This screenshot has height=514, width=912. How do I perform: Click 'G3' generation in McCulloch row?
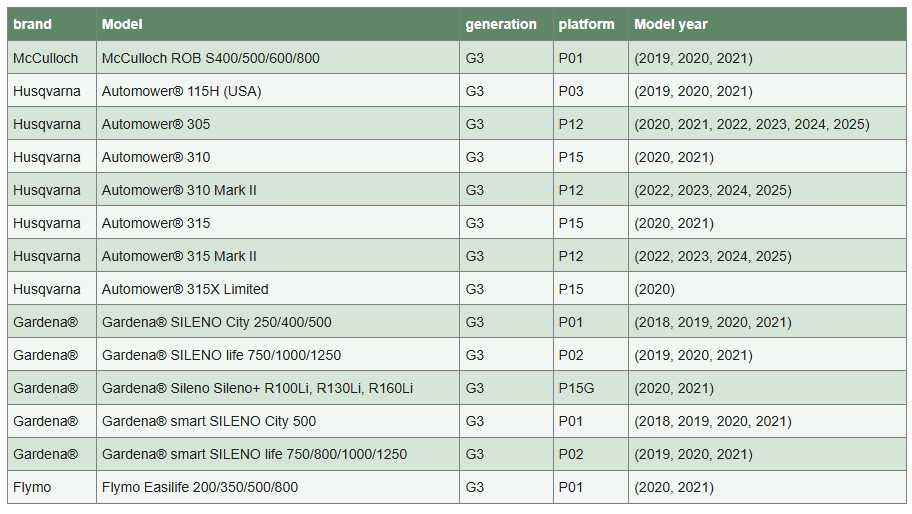pos(506,58)
